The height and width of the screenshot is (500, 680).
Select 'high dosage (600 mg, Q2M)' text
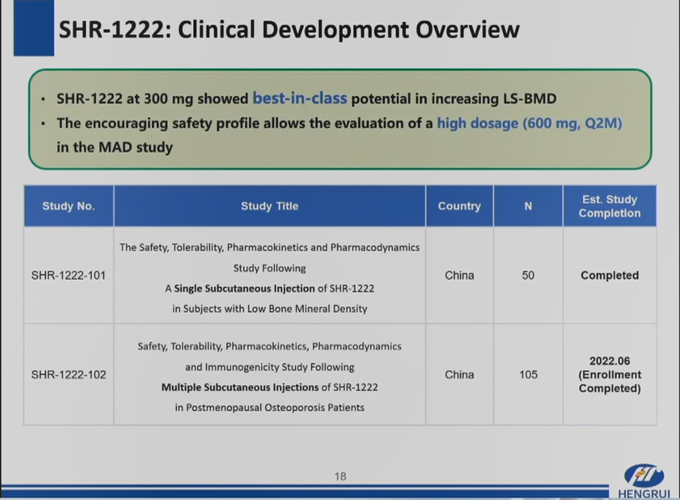click(x=530, y=123)
